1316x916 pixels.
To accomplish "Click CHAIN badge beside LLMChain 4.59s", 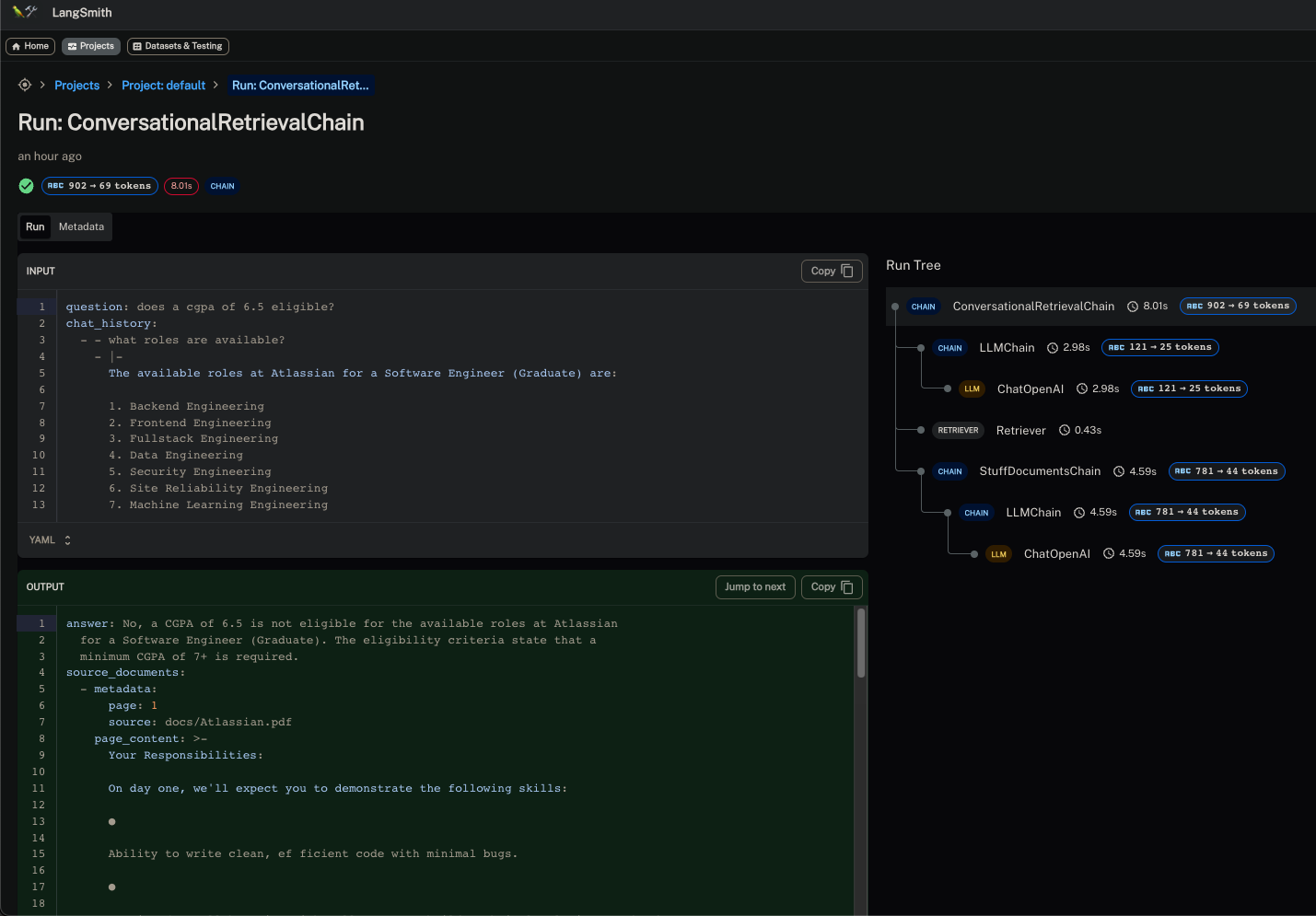I will coord(976,513).
